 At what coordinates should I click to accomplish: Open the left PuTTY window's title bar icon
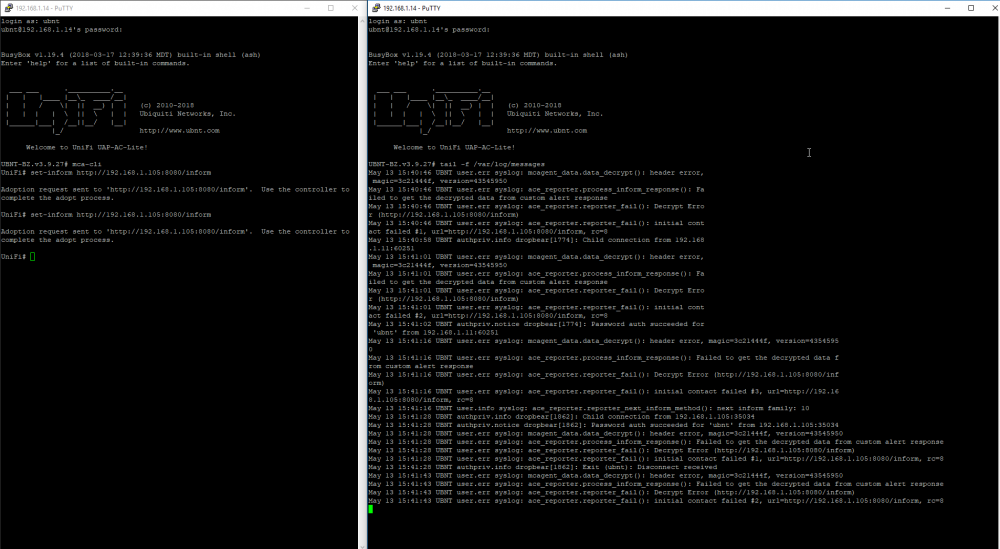pyautogui.click(x=8, y=8)
